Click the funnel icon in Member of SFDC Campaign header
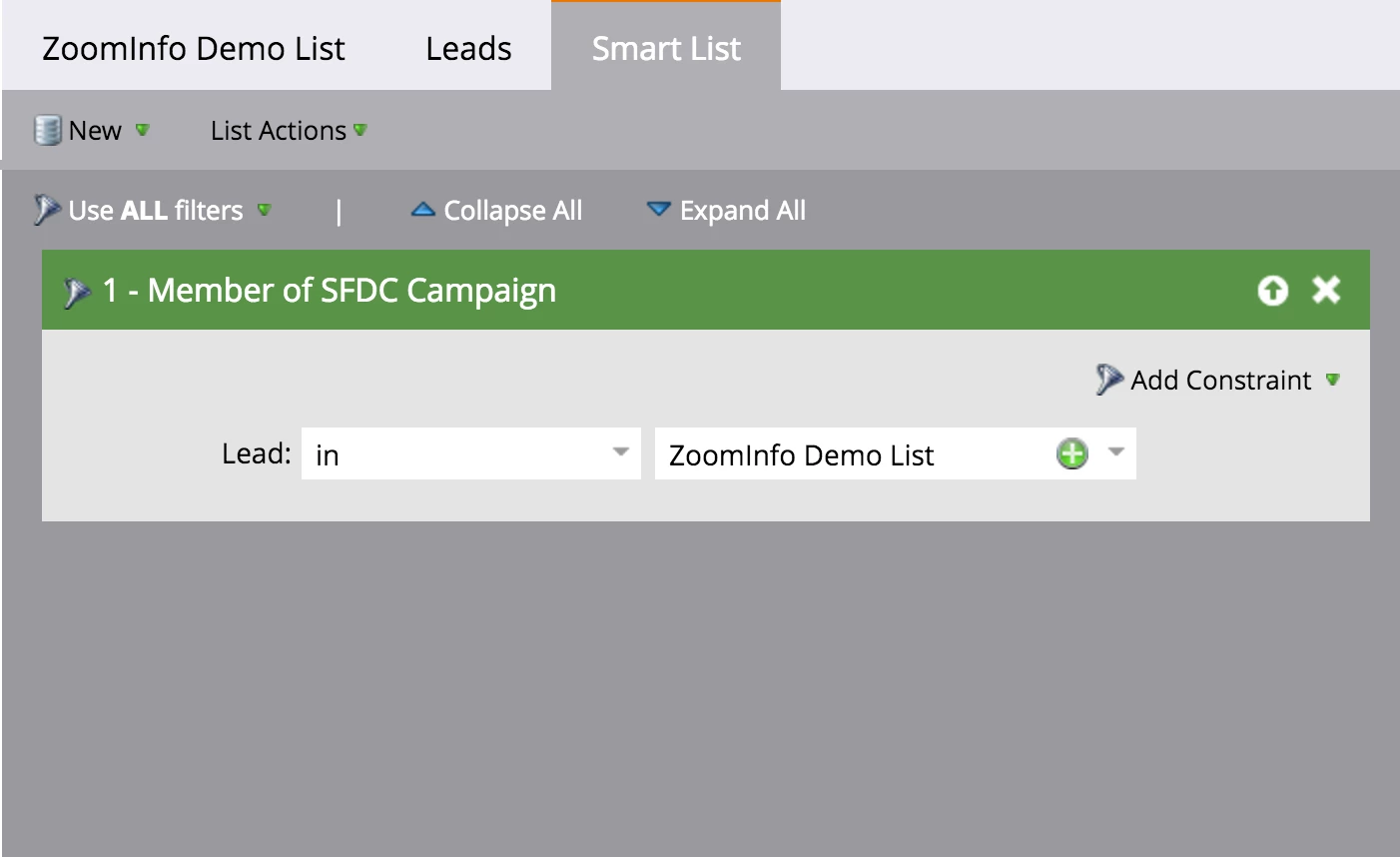The image size is (1400, 857). [78, 292]
